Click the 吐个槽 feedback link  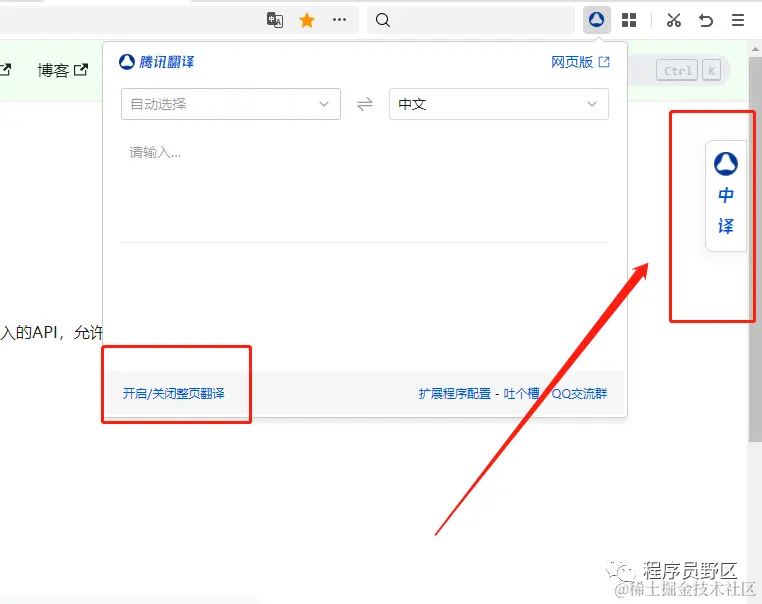(x=521, y=394)
